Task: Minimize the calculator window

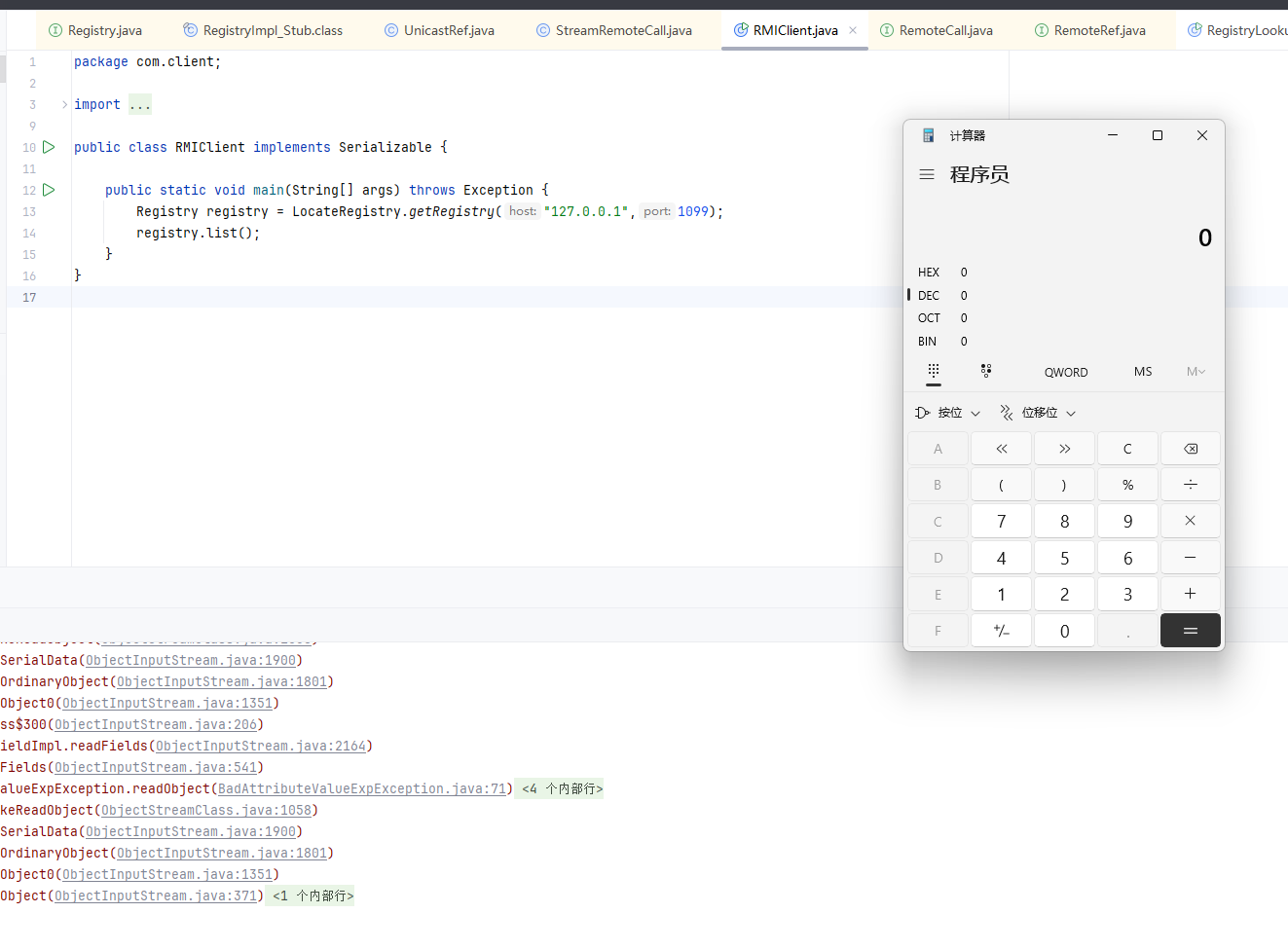Action: click(x=1112, y=135)
